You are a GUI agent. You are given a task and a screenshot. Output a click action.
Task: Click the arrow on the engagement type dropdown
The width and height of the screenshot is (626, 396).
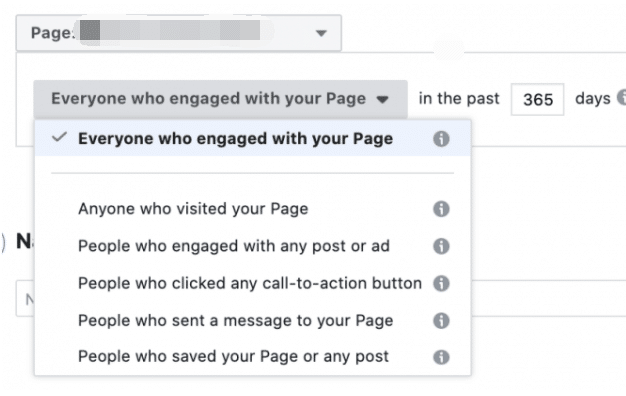pyautogui.click(x=382, y=99)
